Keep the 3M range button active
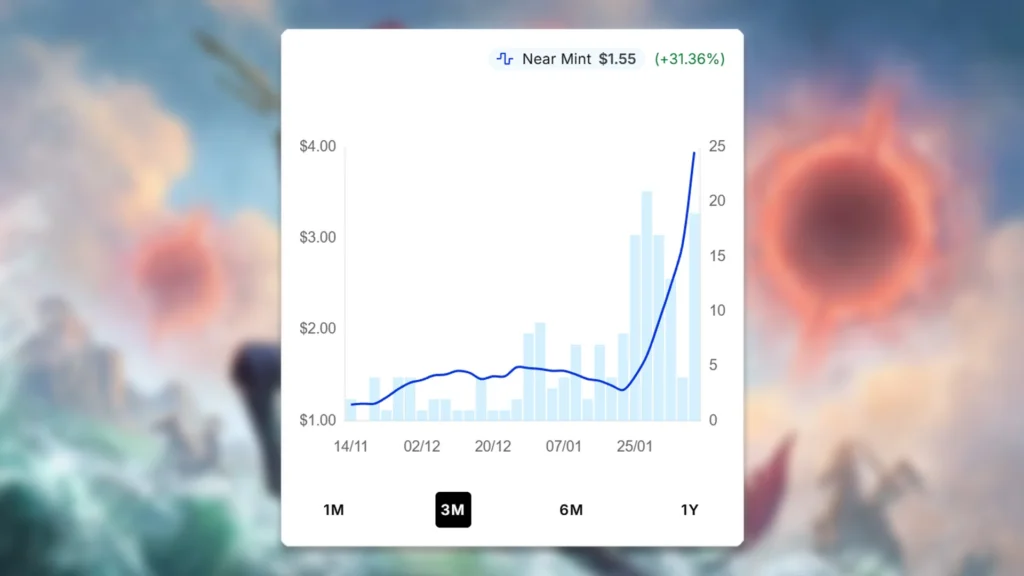This screenshot has height=576, width=1024. pyautogui.click(x=453, y=510)
